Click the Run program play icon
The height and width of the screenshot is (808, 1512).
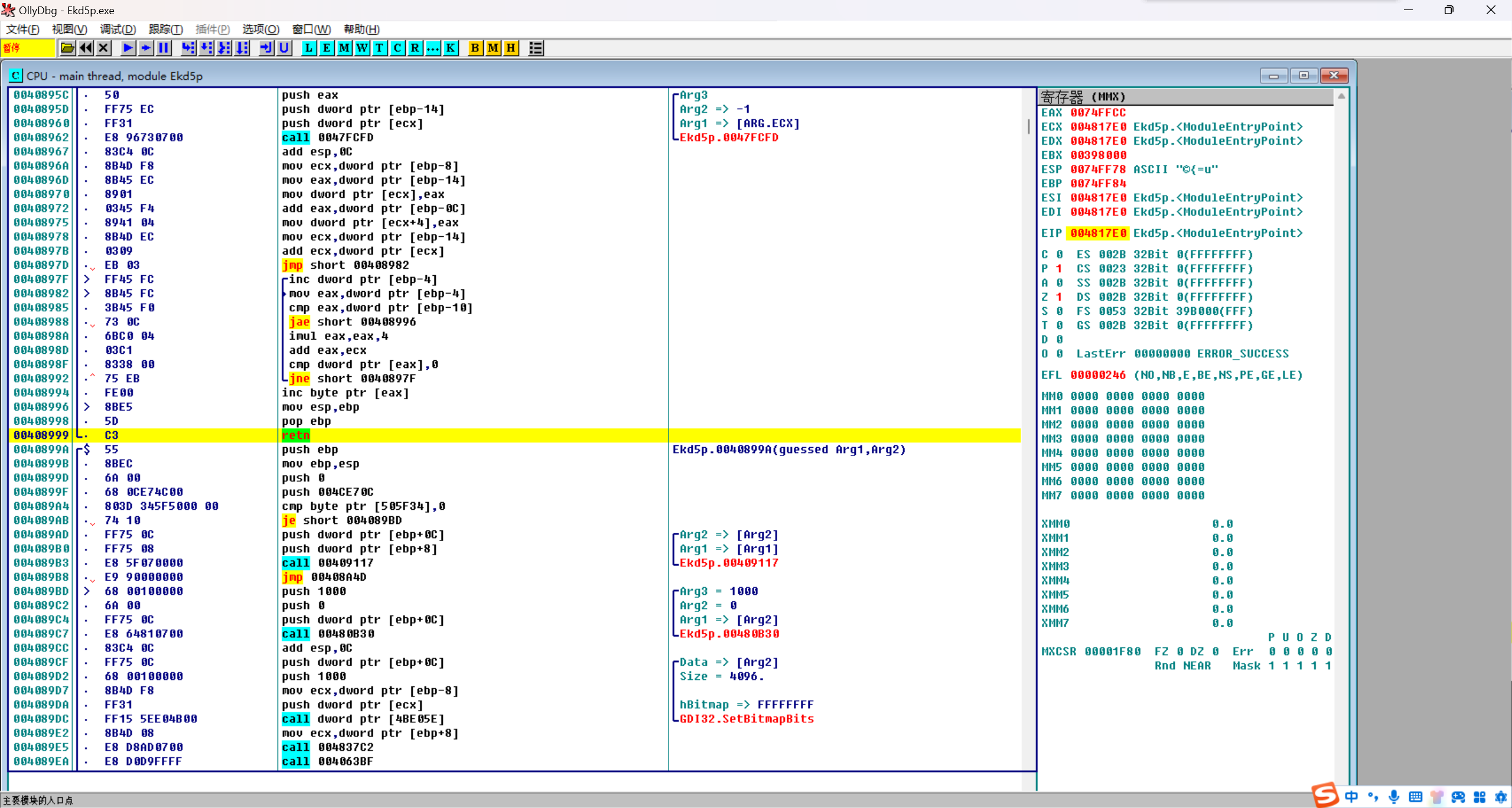[127, 48]
